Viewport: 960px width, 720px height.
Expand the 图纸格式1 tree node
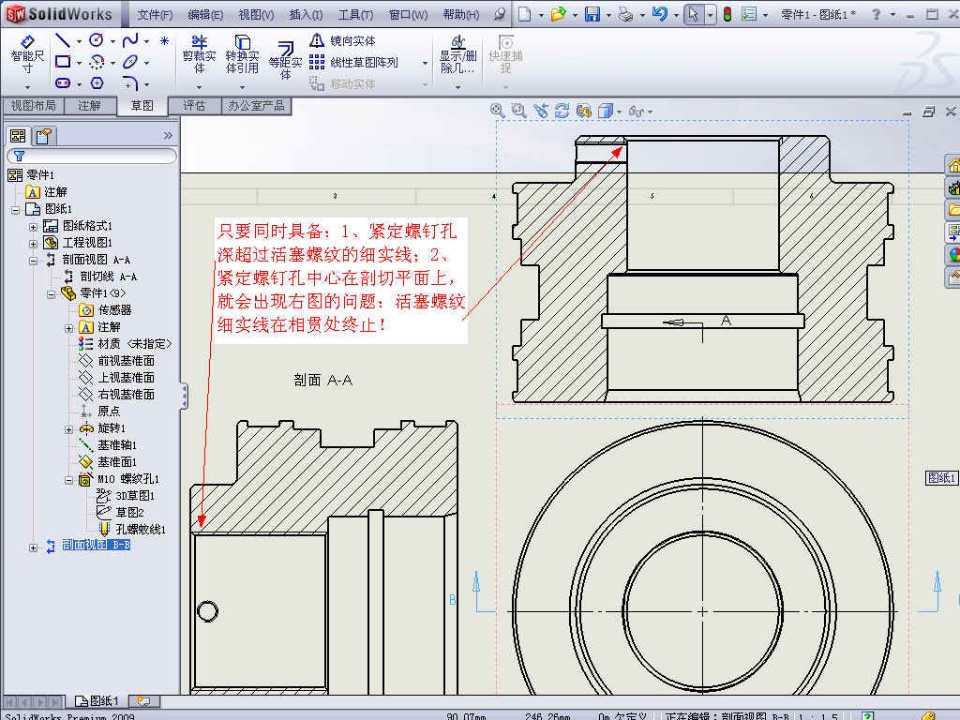pos(33,227)
